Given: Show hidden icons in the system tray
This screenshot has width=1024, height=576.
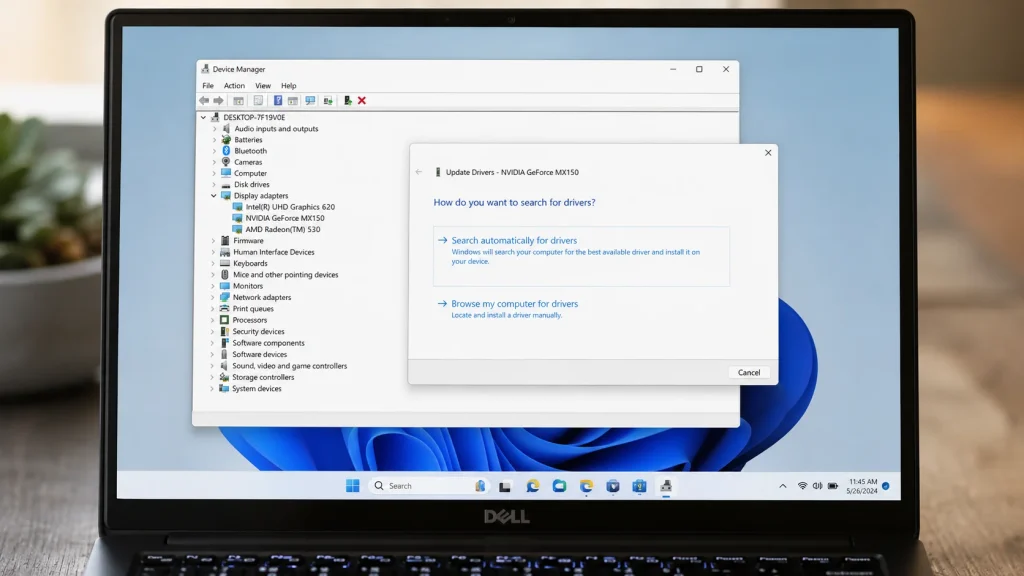Looking at the screenshot, I should 782,486.
